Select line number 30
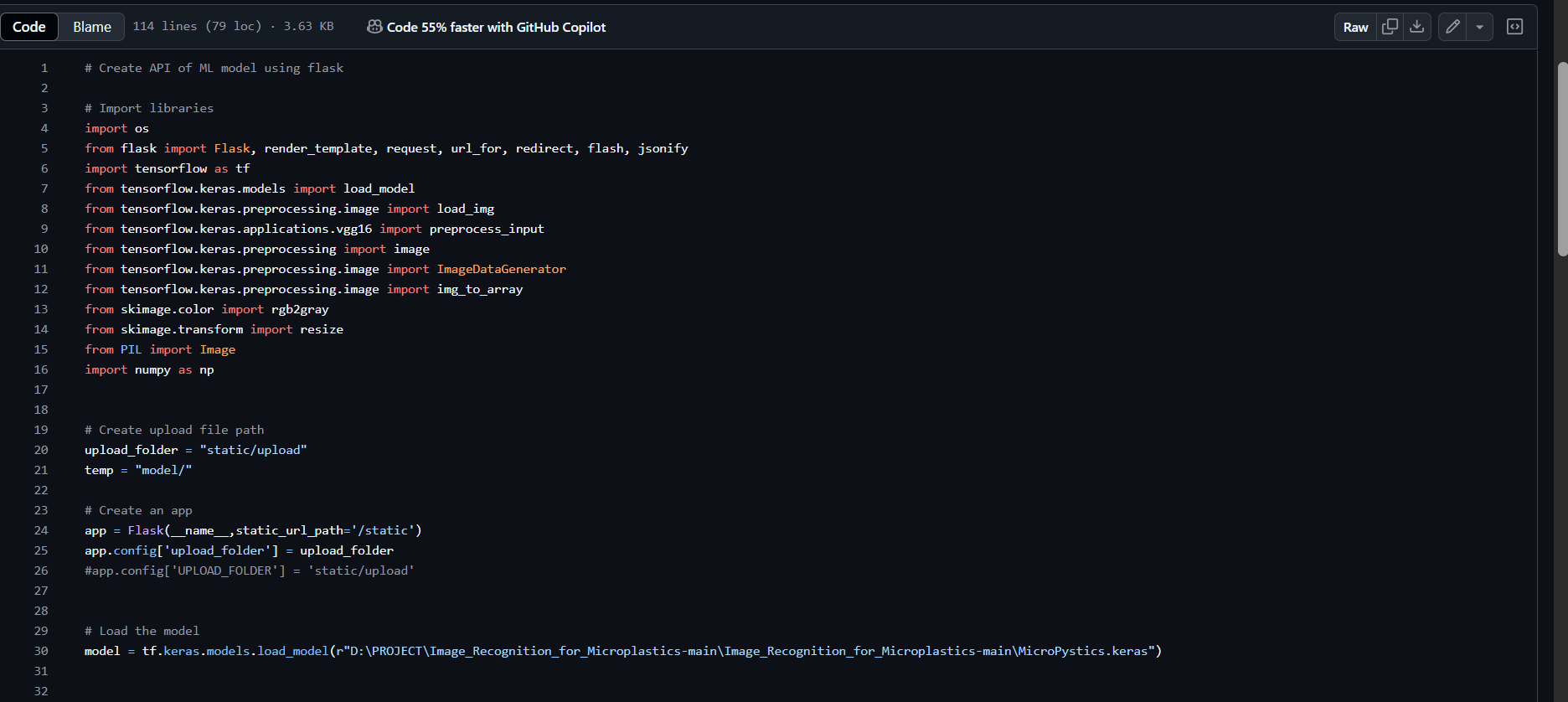 [41, 651]
